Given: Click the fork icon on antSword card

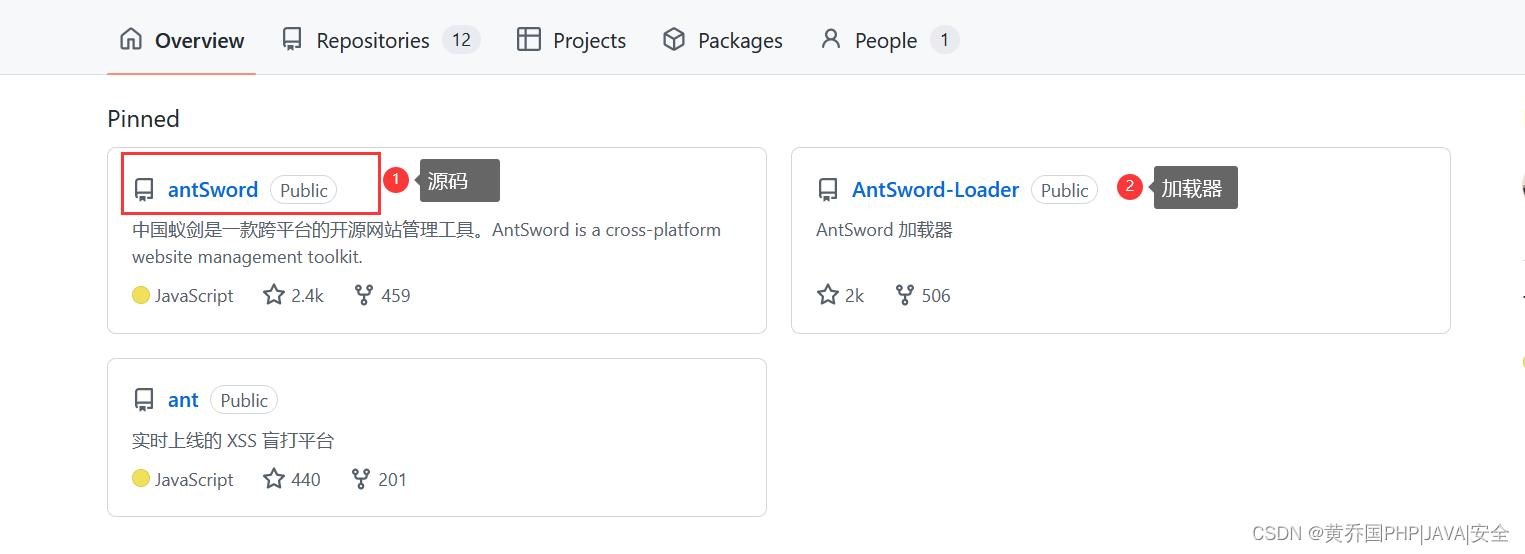Looking at the screenshot, I should (x=364, y=295).
